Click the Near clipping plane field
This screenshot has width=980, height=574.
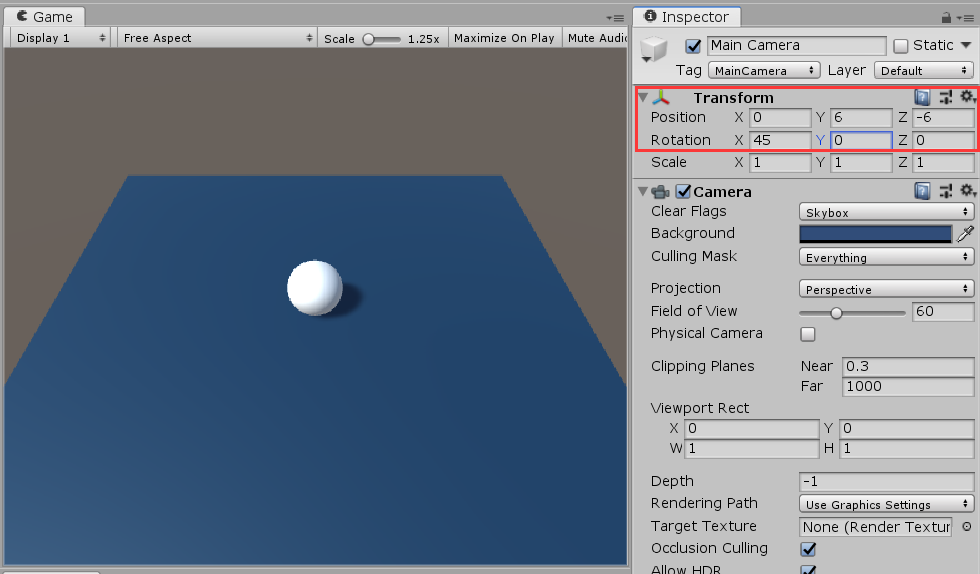(908, 366)
